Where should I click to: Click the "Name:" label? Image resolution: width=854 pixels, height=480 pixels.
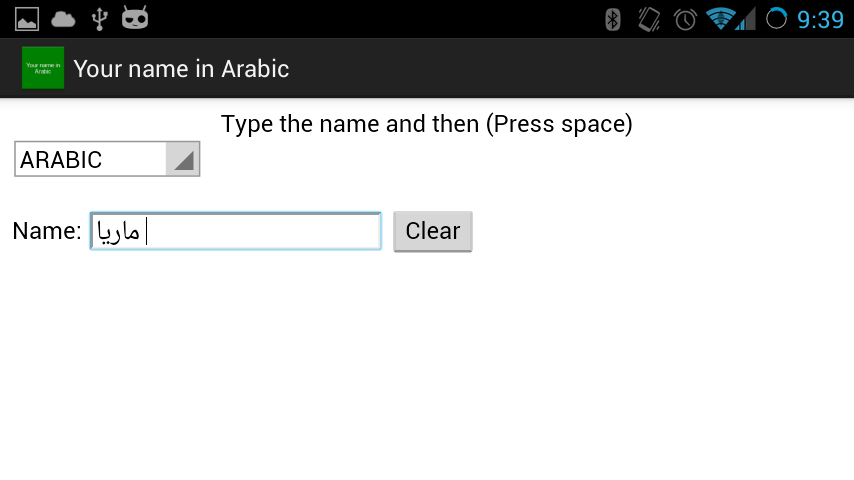tap(46, 231)
